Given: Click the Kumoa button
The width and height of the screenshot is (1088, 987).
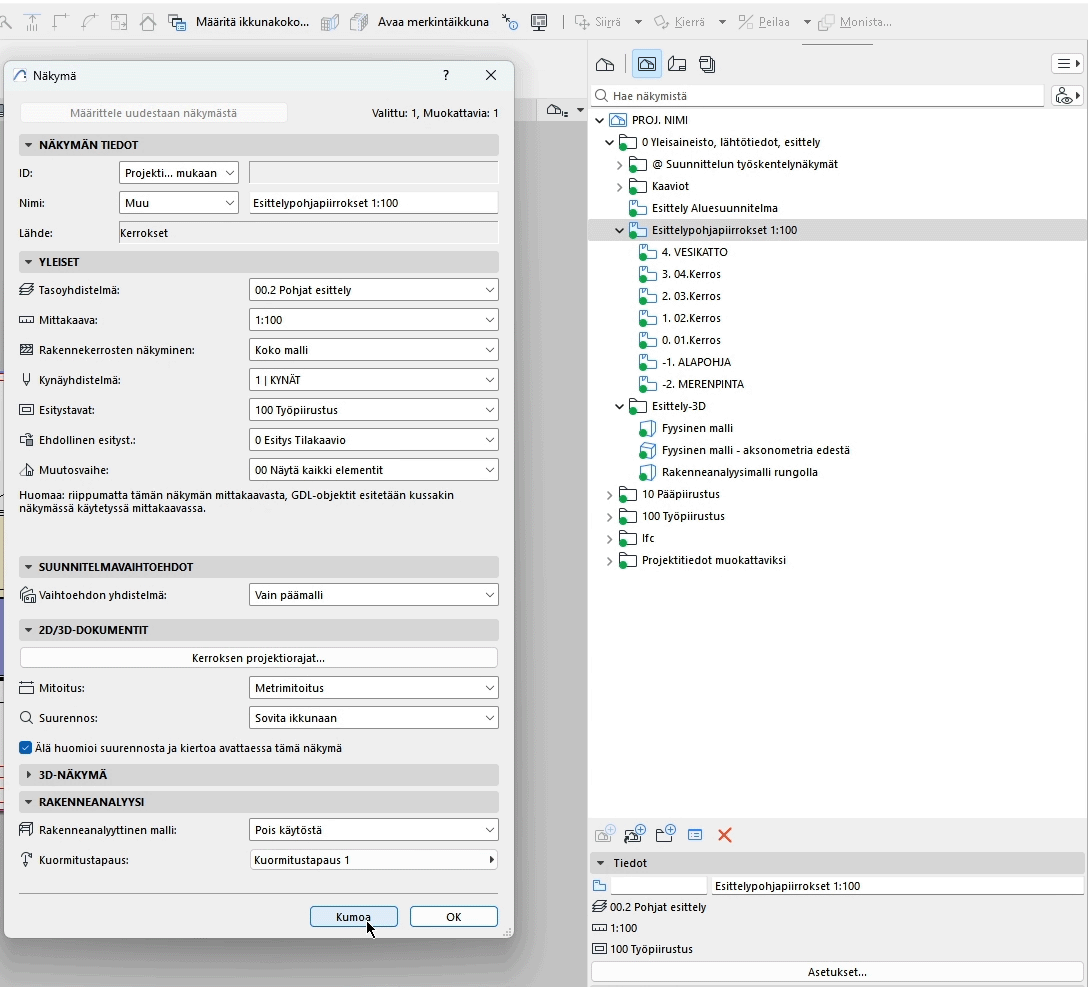Looking at the screenshot, I should coord(354,916).
